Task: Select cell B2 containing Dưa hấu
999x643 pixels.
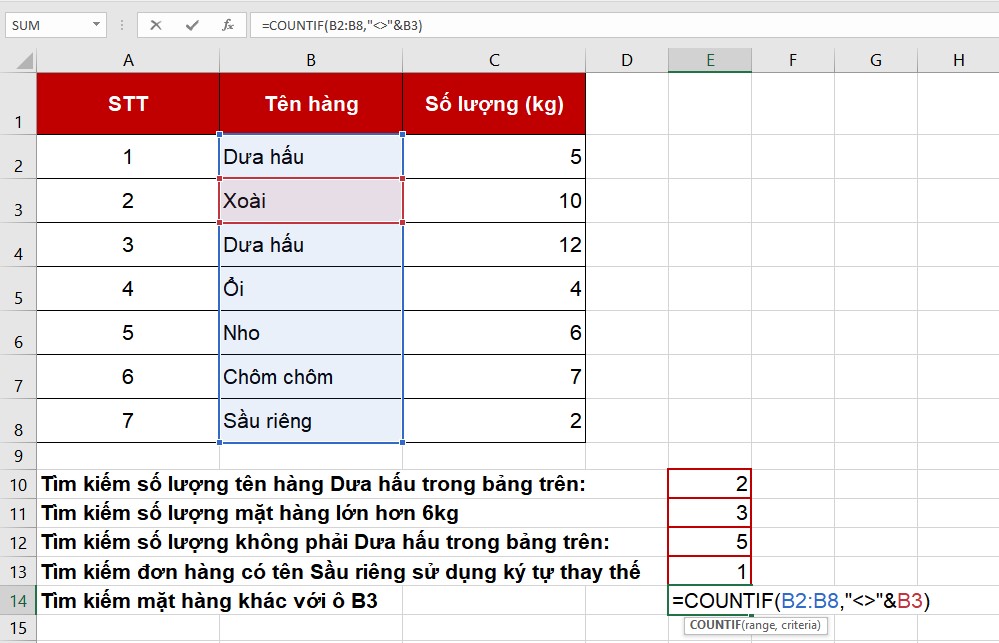Action: [311, 157]
